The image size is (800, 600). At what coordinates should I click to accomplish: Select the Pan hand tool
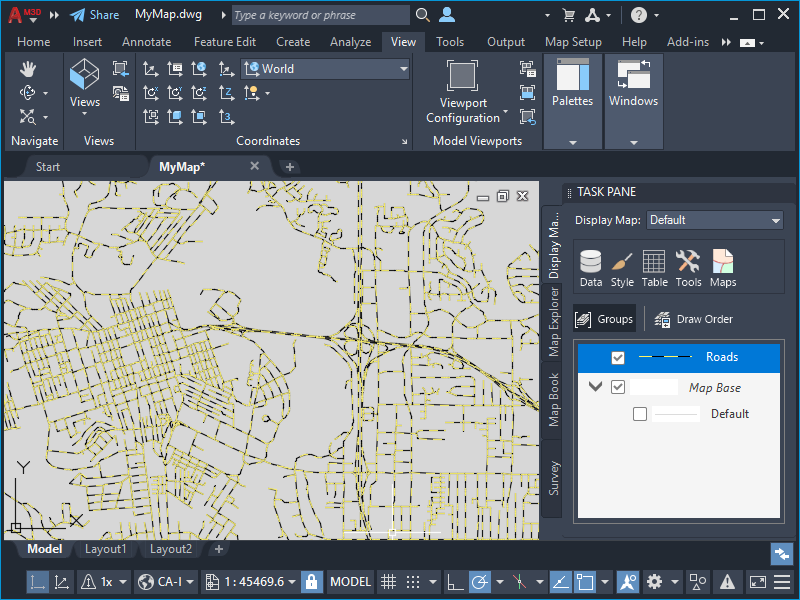(28, 68)
